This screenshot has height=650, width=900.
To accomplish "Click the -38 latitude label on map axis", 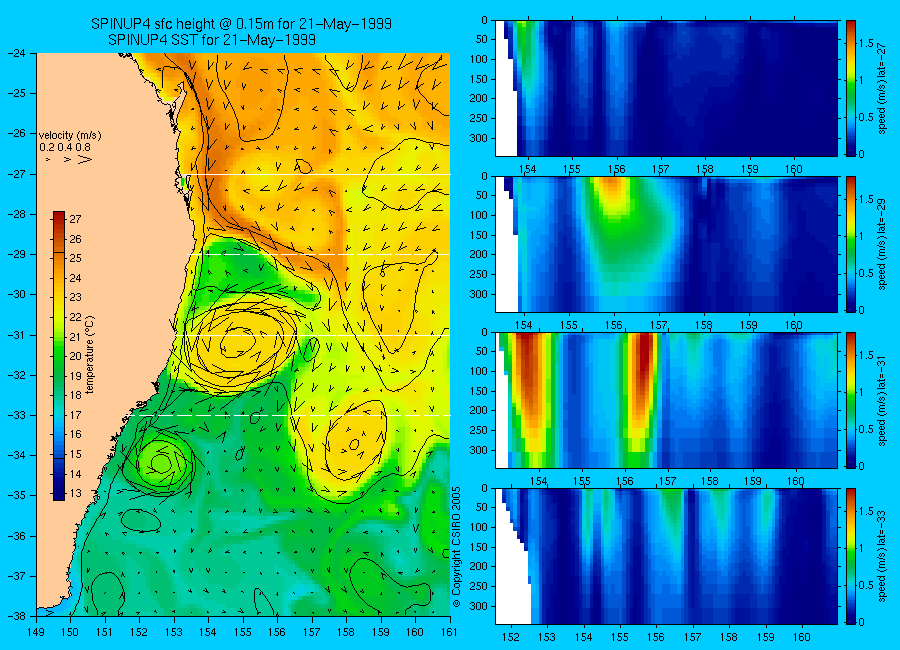I will tap(16, 616).
